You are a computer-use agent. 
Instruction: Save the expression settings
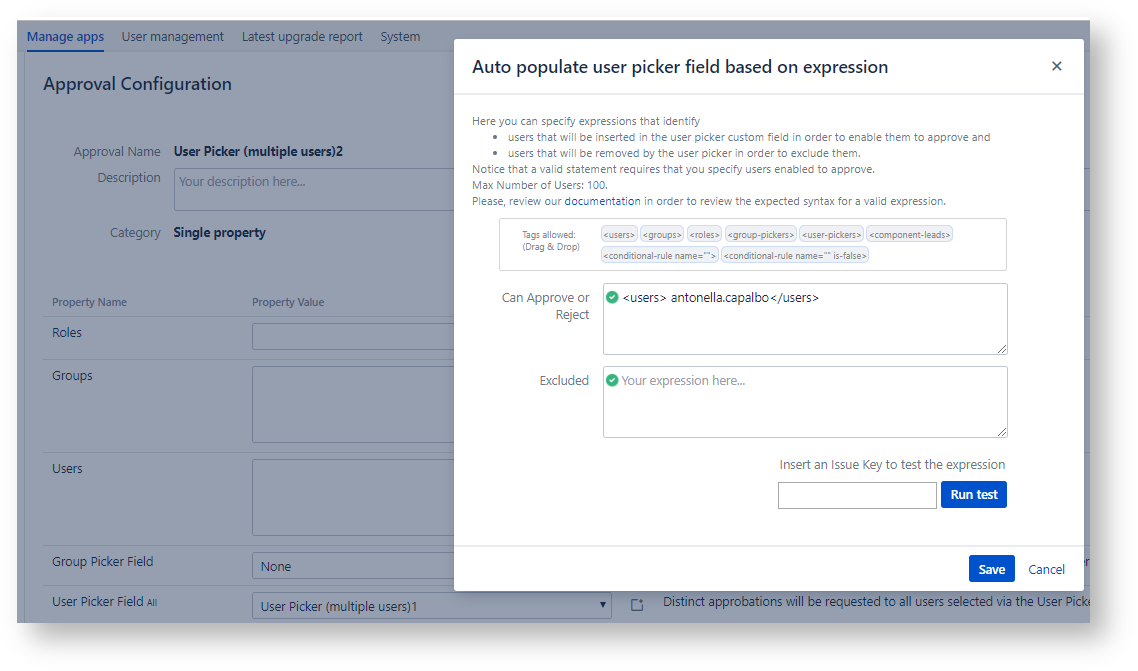pos(991,569)
